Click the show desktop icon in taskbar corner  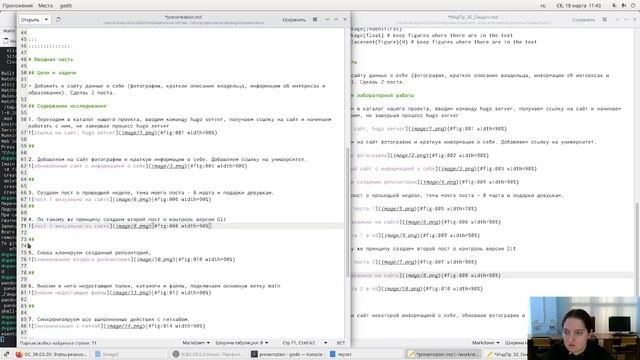pyautogui.click(x=6, y=354)
